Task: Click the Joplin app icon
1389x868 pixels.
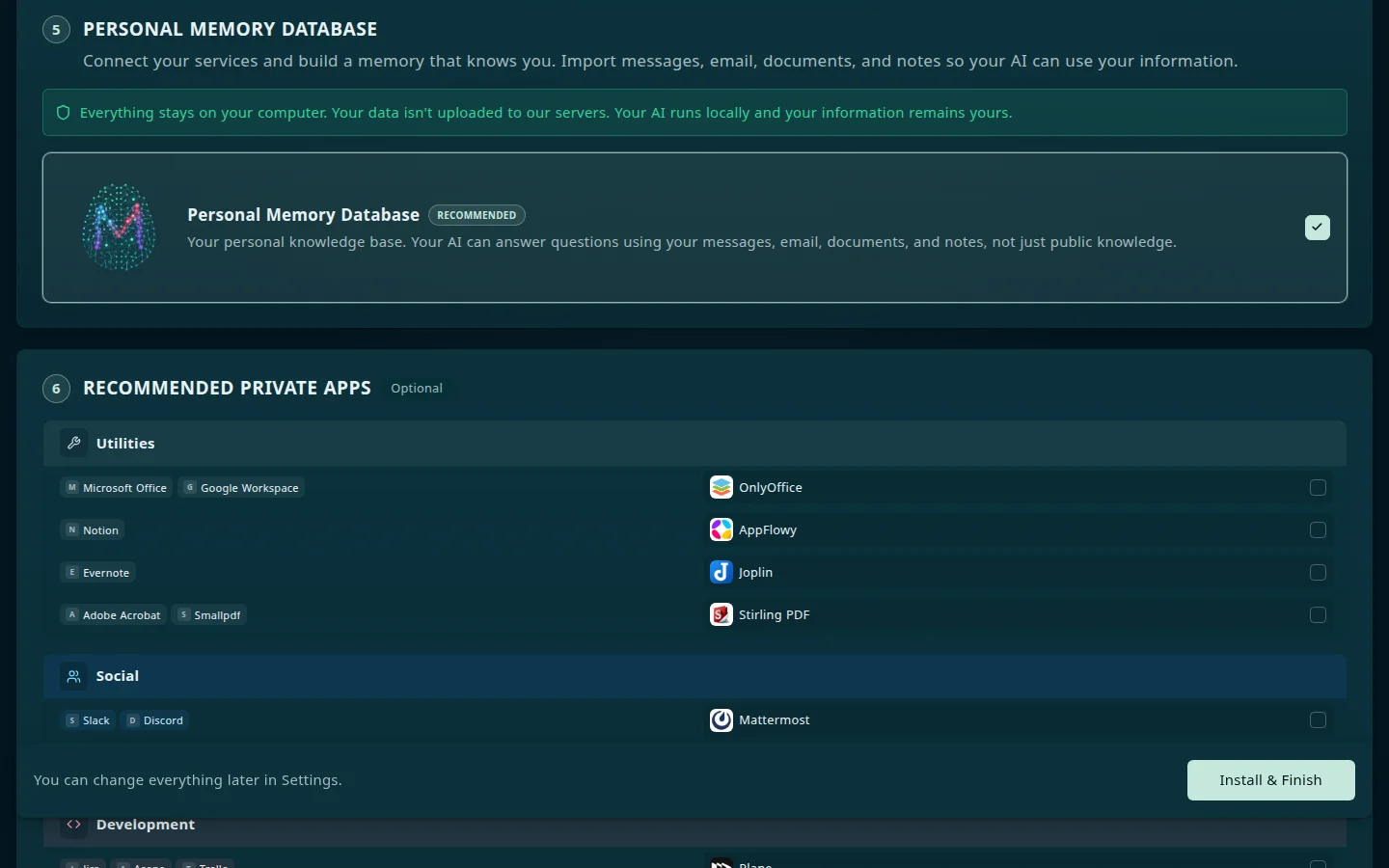Action: coord(722,573)
